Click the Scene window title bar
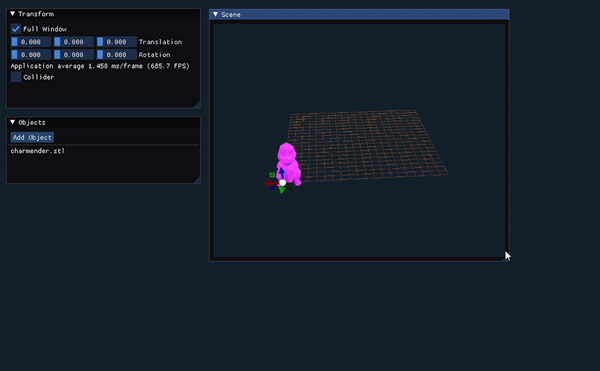Image resolution: width=600 pixels, height=371 pixels. [359, 15]
